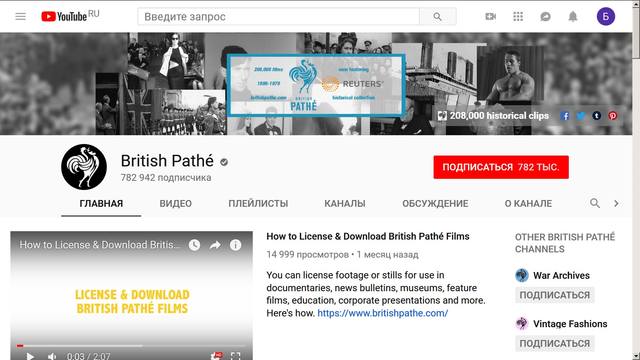The image size is (640, 360).
Task: Open the YouTube apps grid
Action: [518, 16]
